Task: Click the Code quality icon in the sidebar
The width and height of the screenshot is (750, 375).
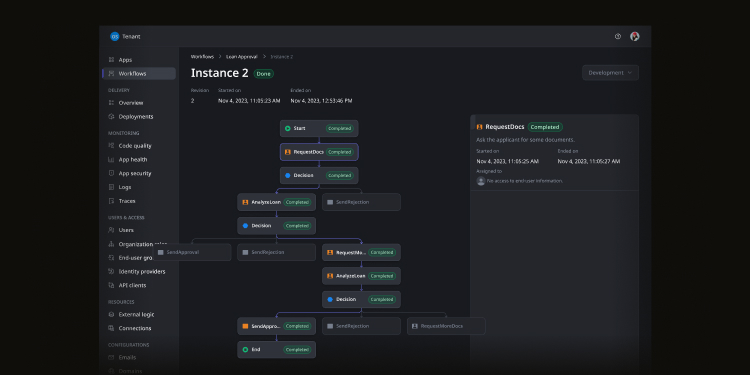Action: (x=111, y=146)
